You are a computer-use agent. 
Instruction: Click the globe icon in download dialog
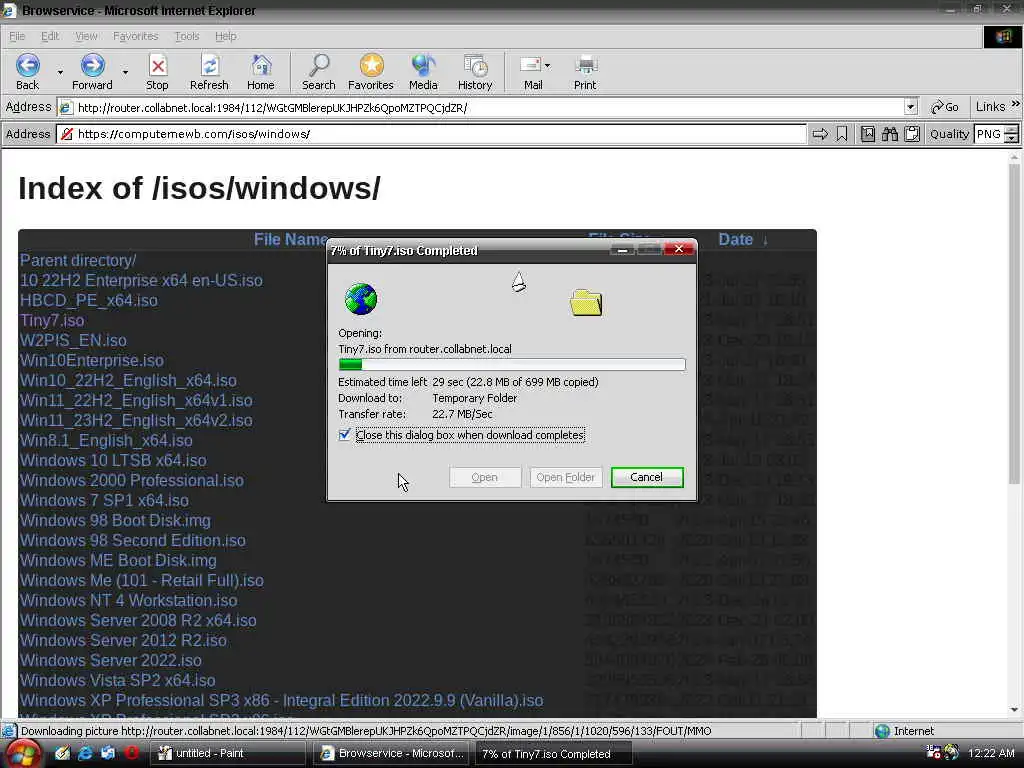[360, 299]
